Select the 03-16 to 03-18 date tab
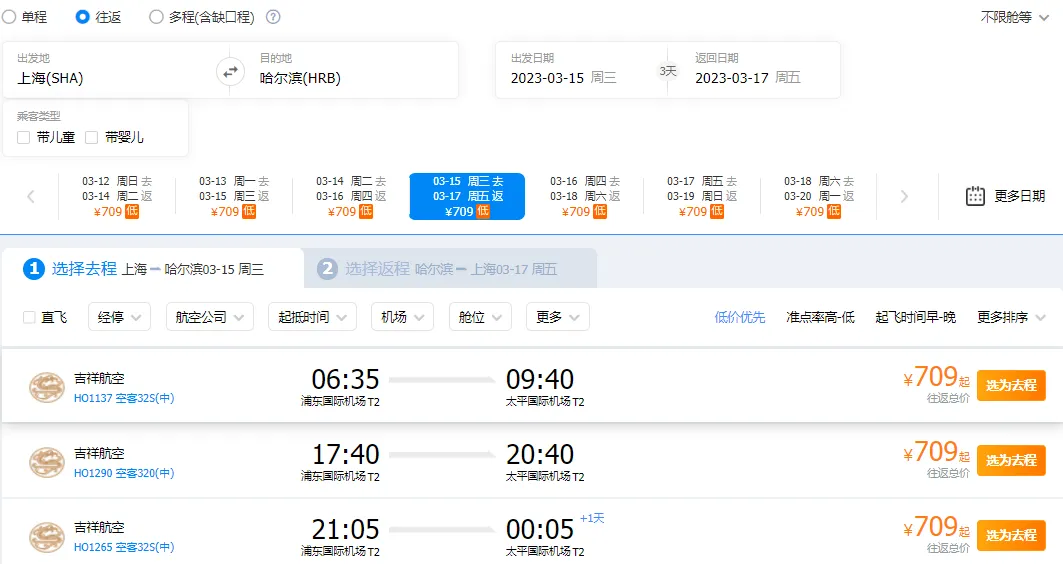 (x=584, y=196)
